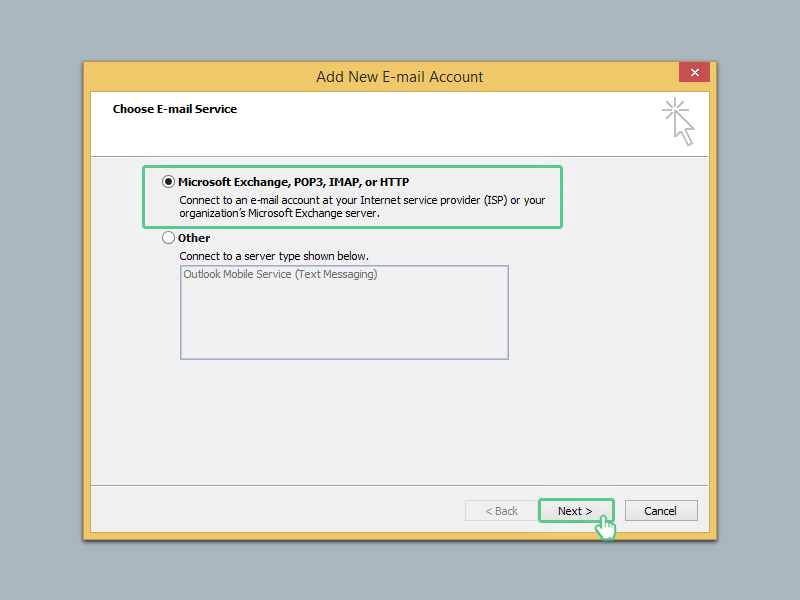
Task: Select the Other radio button
Action: [168, 238]
